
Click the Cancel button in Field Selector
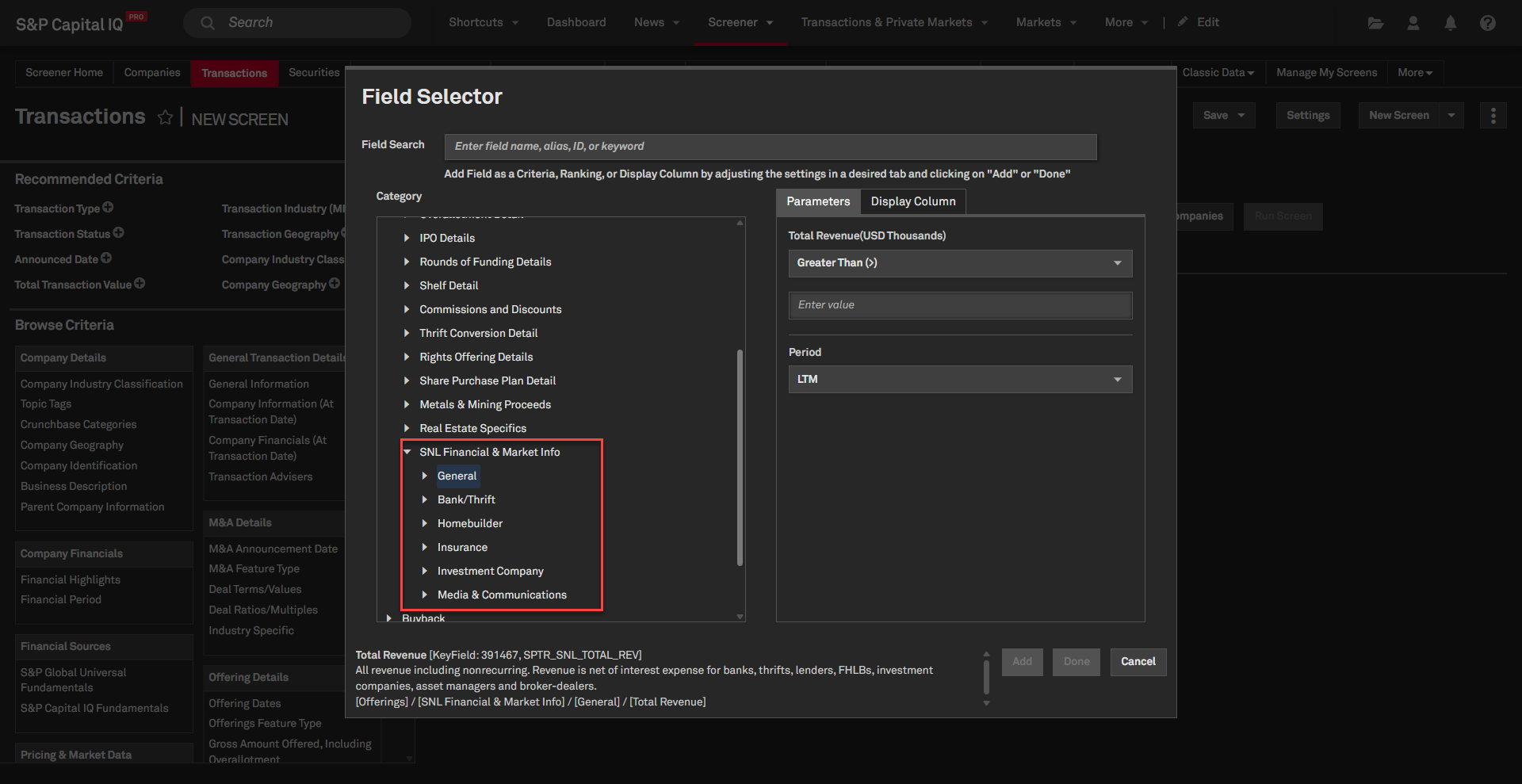pyautogui.click(x=1138, y=662)
